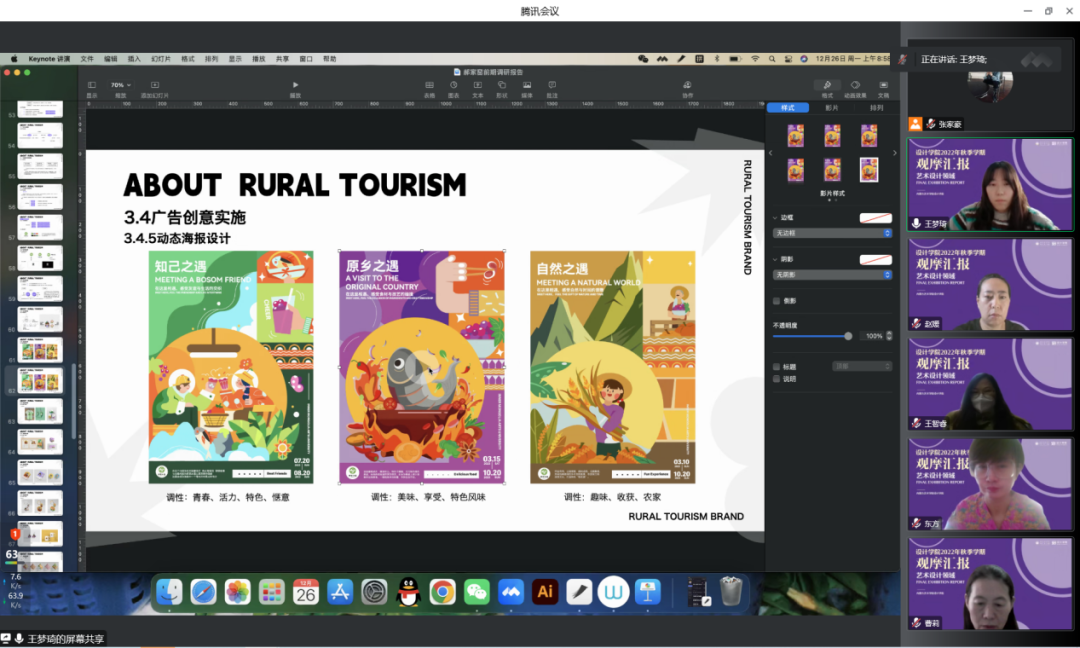
Task: Enable the Reflection (倒影) checkbox
Action: click(x=777, y=301)
